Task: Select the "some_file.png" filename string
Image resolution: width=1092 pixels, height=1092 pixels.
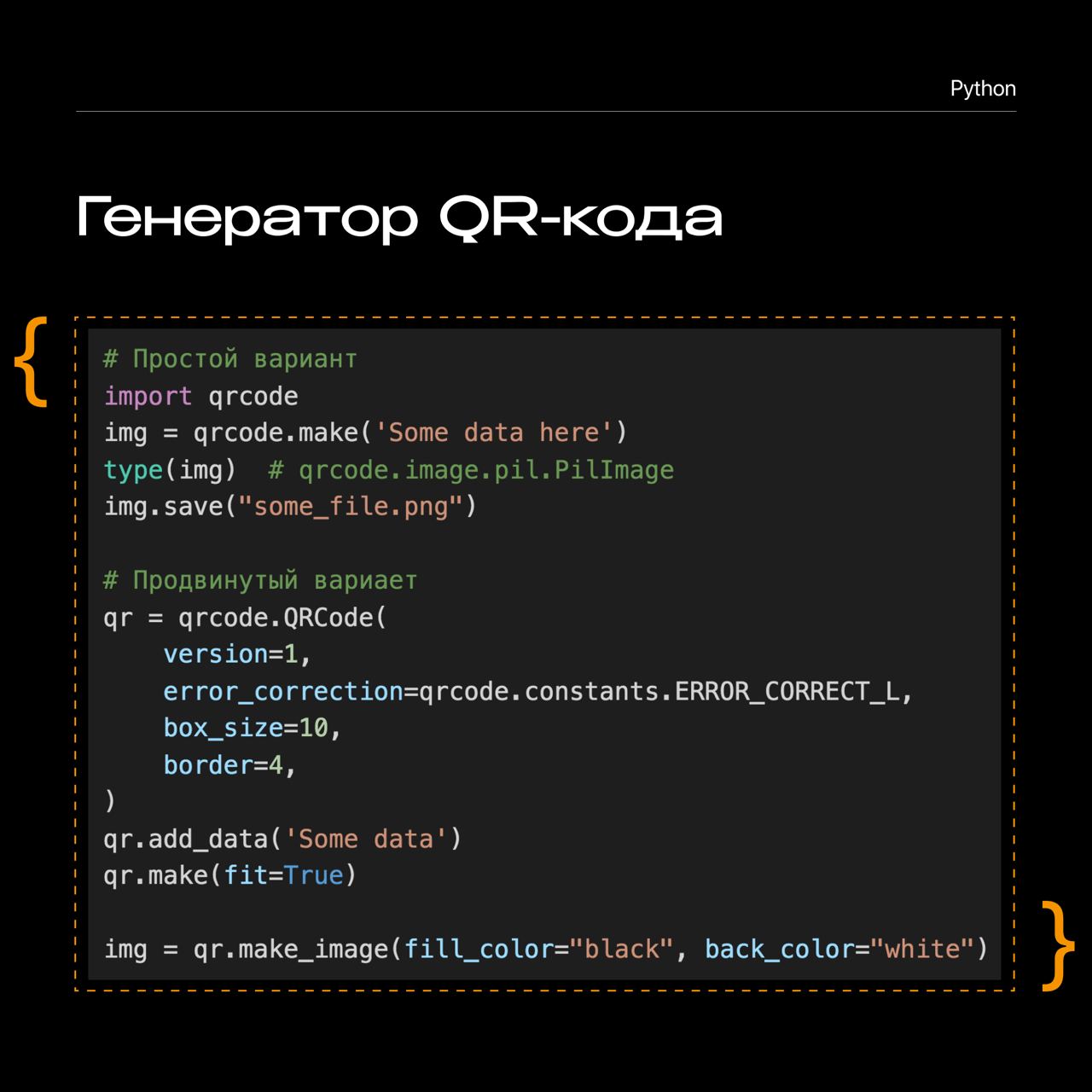Action: pos(350,507)
